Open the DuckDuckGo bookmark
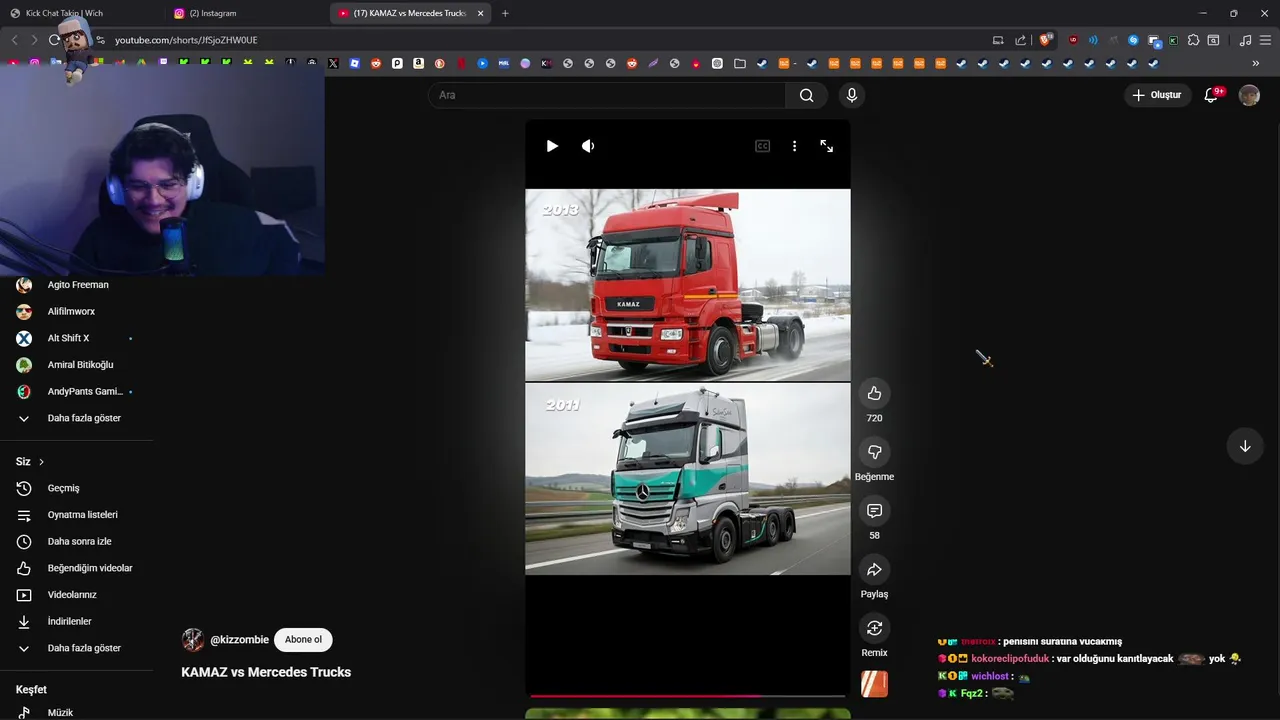Viewport: 1280px width, 720px height. [x=440, y=63]
